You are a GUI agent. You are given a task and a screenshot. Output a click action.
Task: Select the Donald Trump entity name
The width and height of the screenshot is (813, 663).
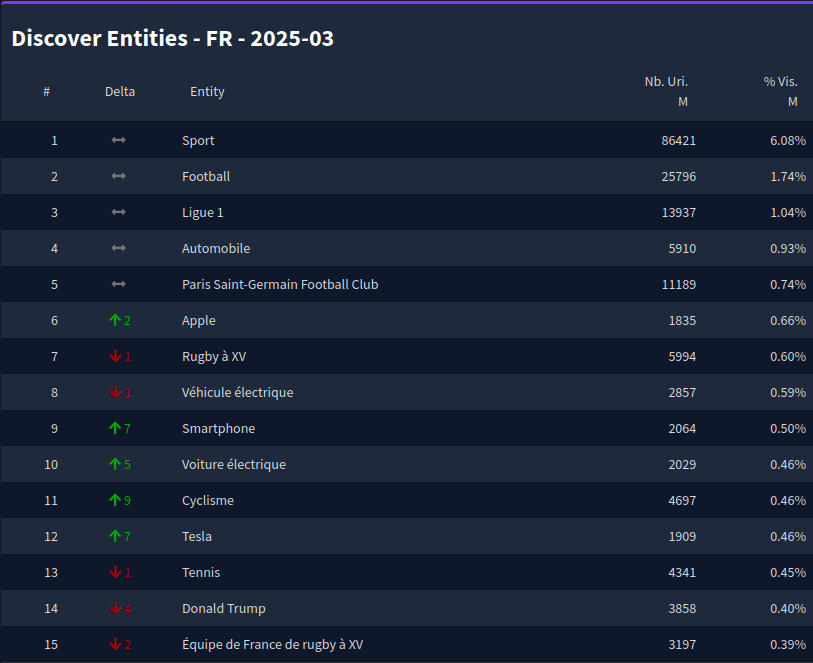click(223, 609)
